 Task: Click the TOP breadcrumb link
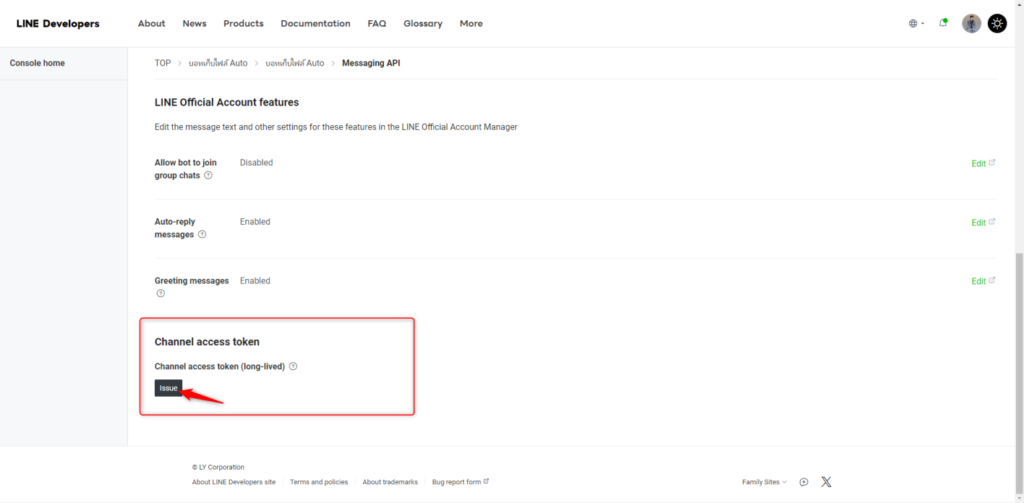(162, 63)
